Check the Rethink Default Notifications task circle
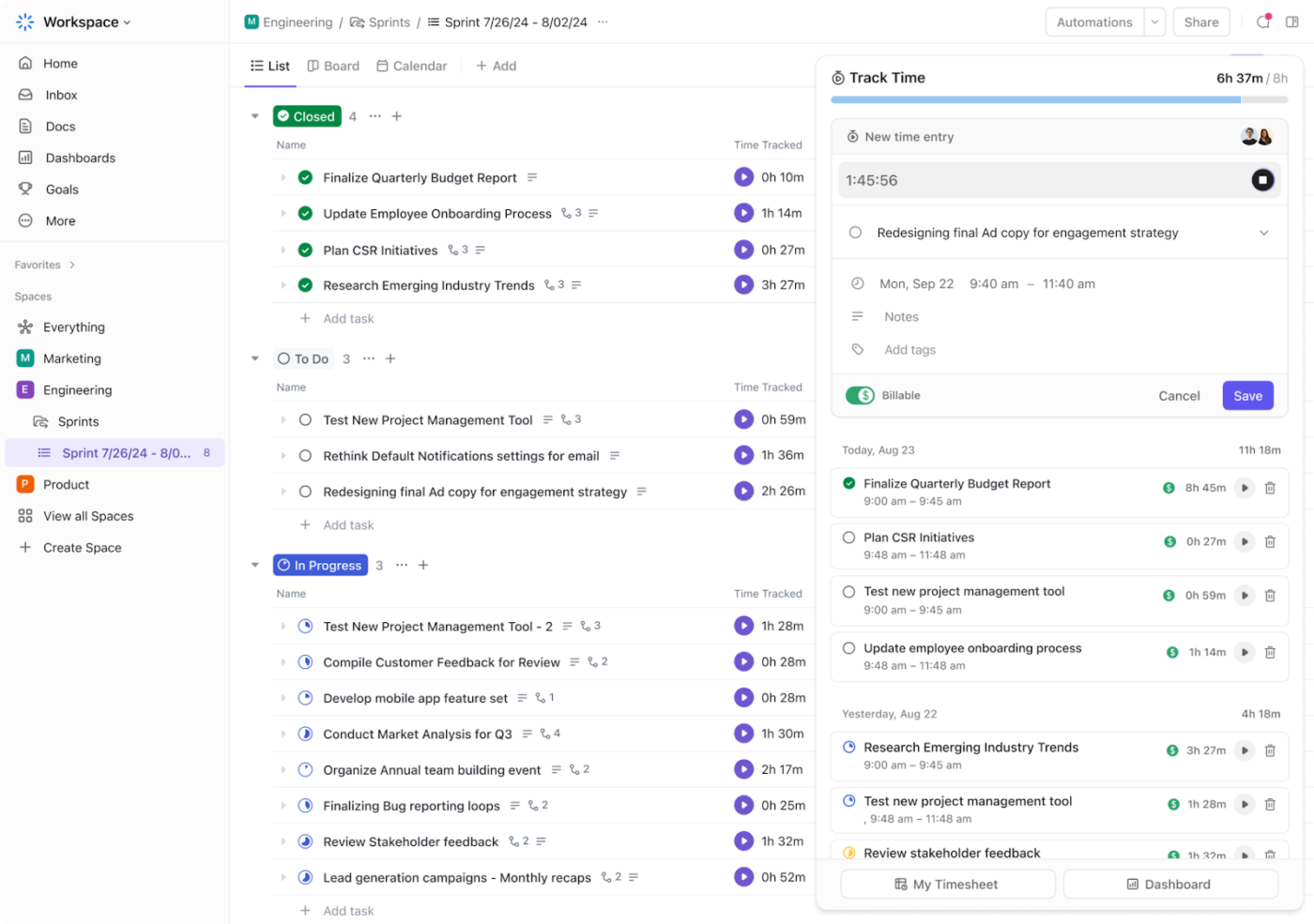 (305, 456)
